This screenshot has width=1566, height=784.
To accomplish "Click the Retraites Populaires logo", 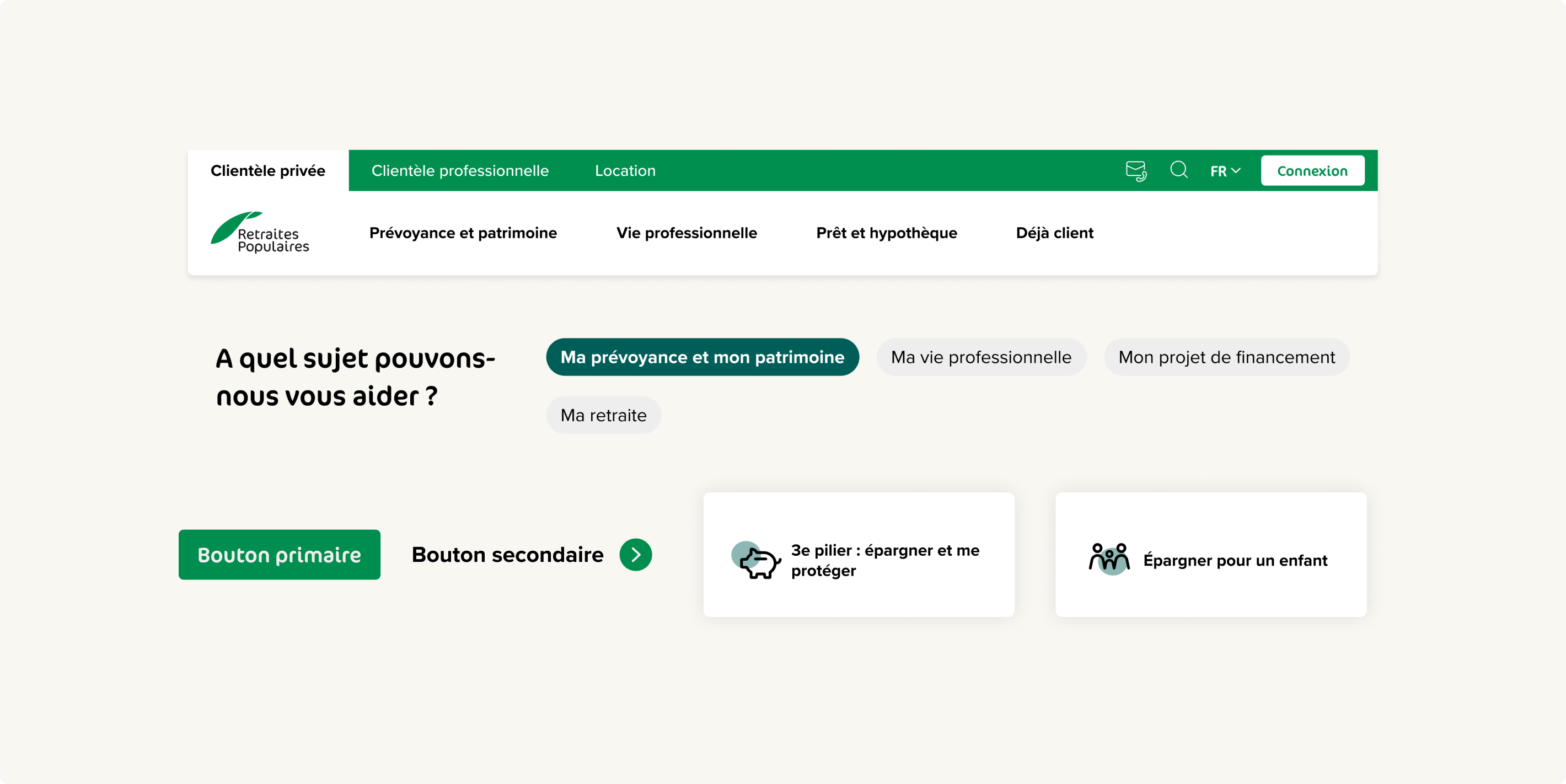I will tap(260, 232).
